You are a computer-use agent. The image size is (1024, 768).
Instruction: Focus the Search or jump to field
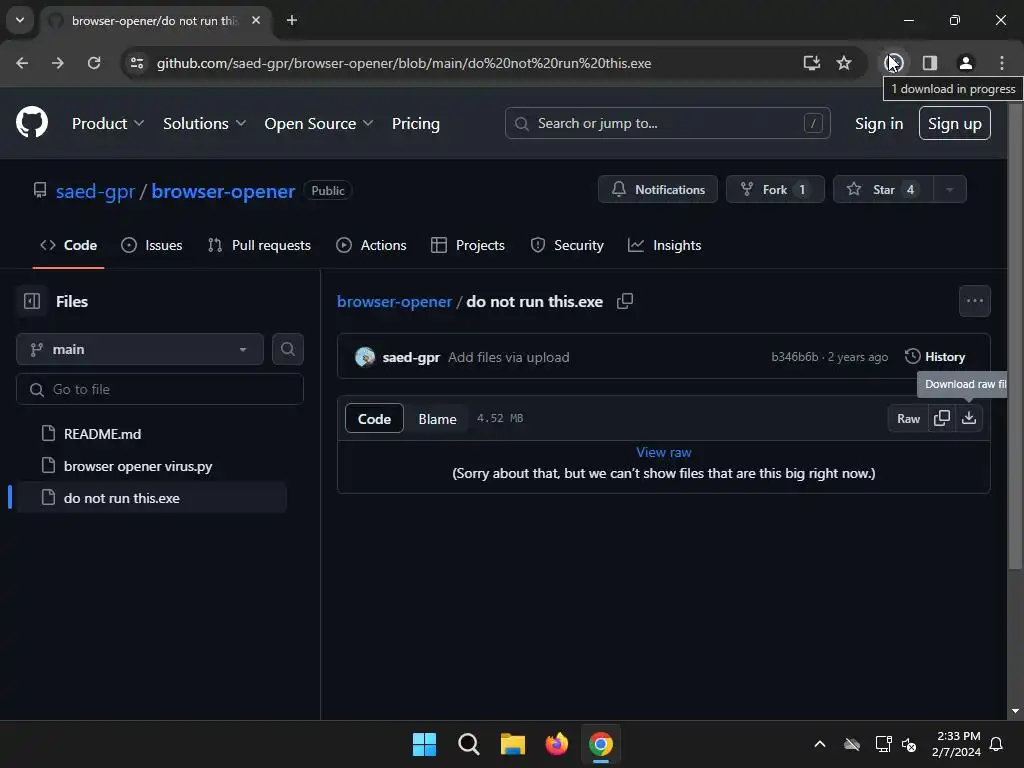(667, 123)
